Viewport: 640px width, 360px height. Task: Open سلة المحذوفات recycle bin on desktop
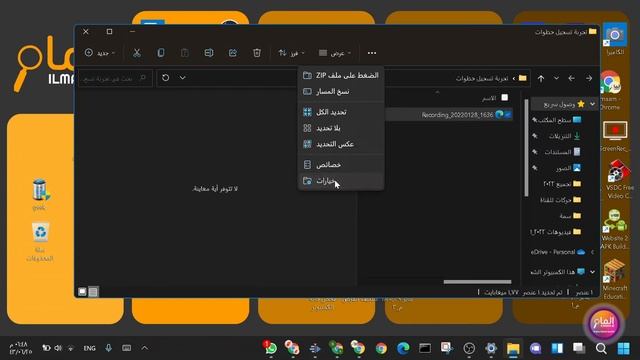pyautogui.click(x=40, y=242)
